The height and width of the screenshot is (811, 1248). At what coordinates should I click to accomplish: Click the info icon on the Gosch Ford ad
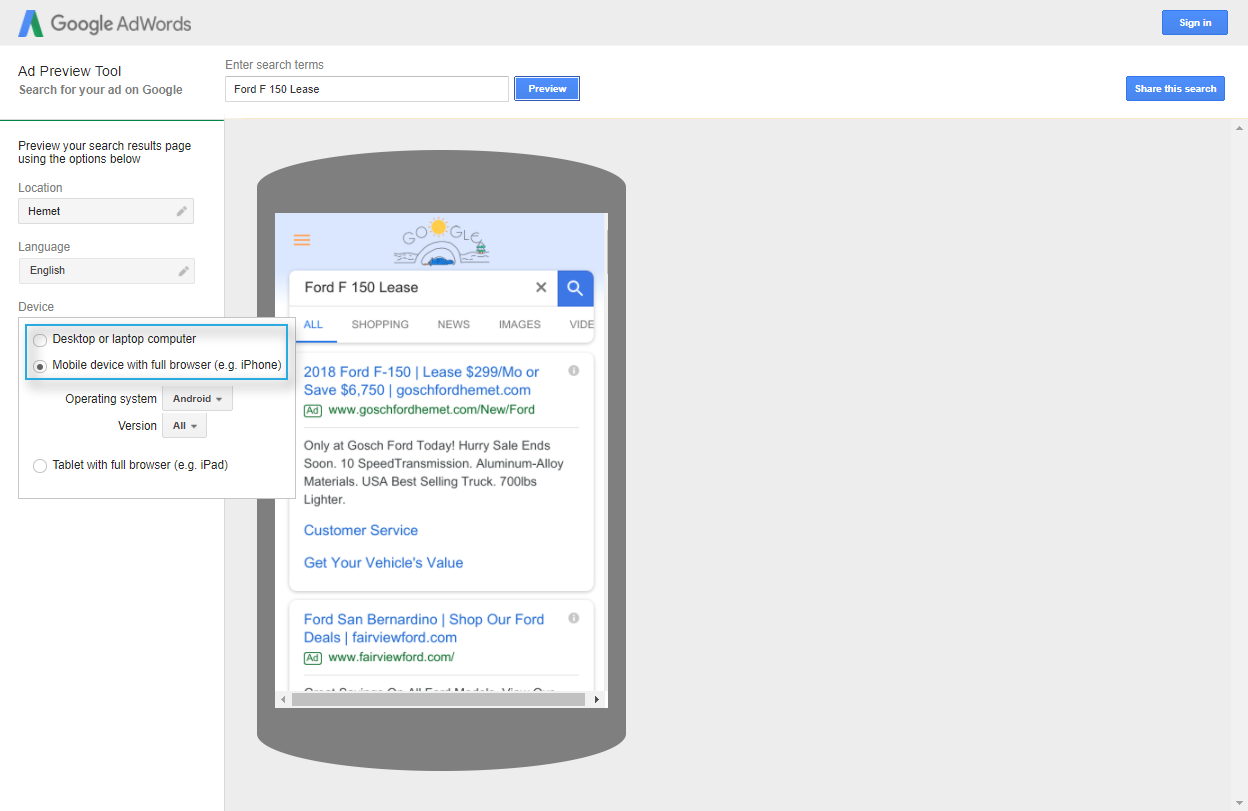tap(573, 370)
